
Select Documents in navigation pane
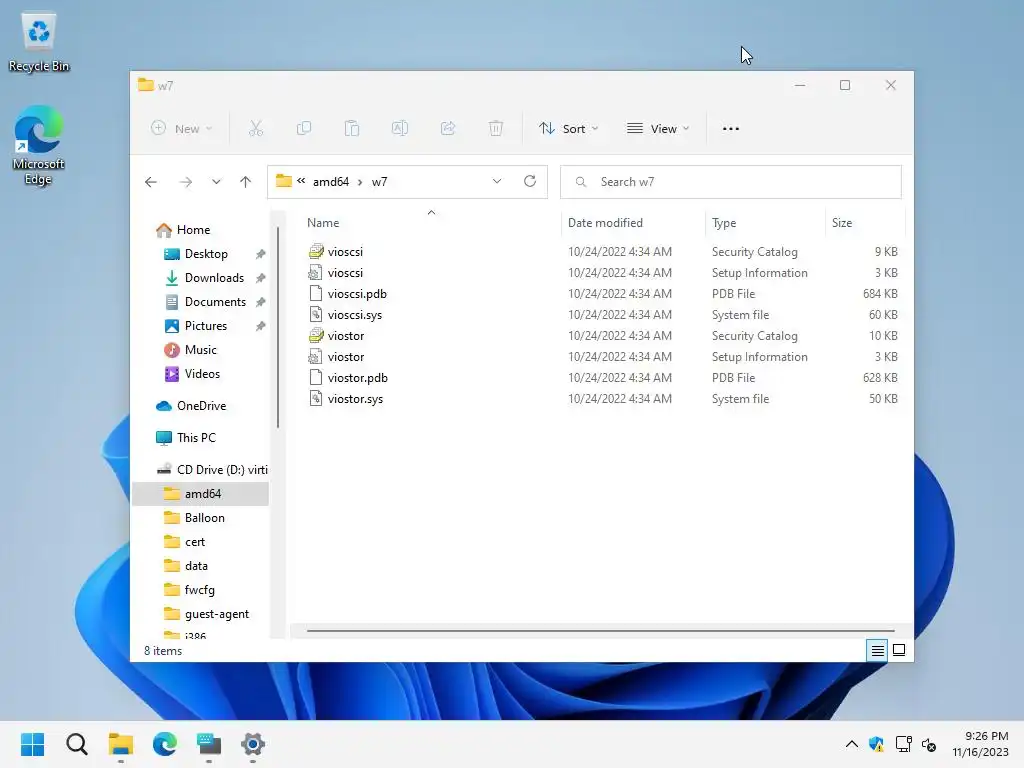tap(205, 302)
